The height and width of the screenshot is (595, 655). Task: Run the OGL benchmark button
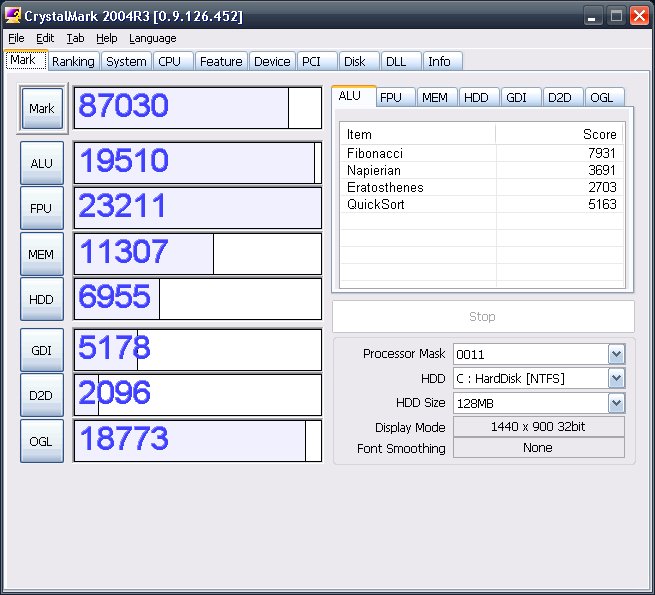42,441
